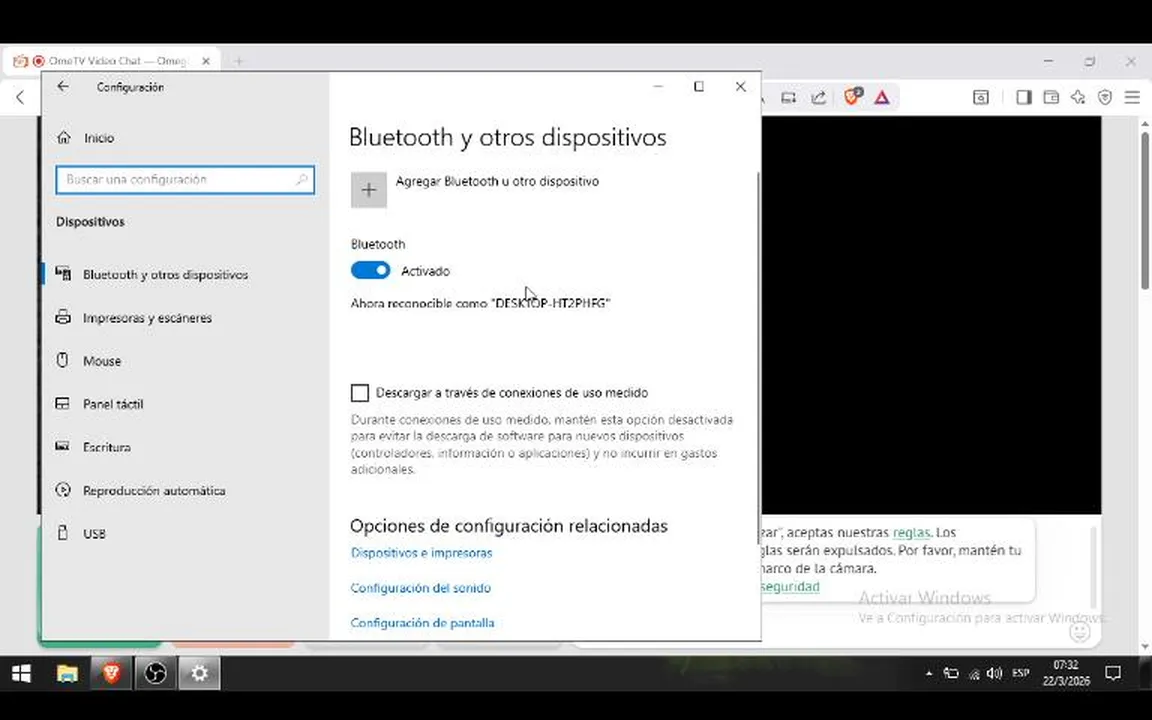
Task: Open Configuración del sonido link
Action: point(420,588)
